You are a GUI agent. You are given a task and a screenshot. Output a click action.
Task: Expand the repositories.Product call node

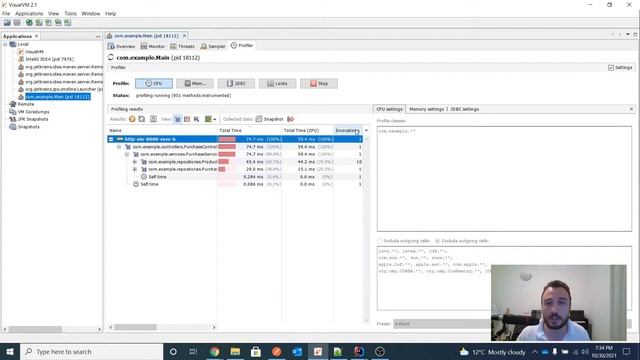tap(135, 162)
